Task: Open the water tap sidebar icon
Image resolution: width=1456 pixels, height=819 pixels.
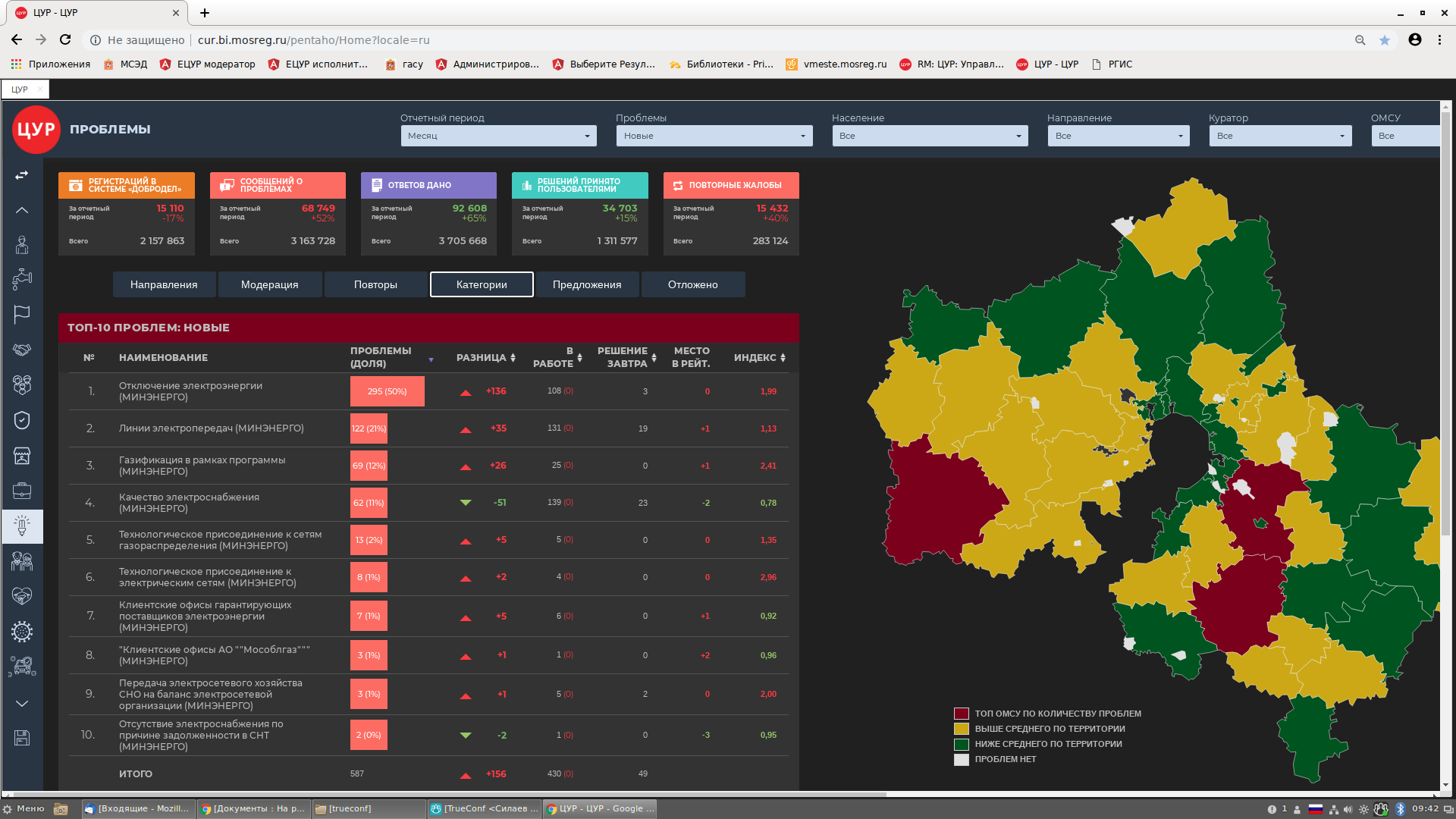Action: (x=22, y=279)
